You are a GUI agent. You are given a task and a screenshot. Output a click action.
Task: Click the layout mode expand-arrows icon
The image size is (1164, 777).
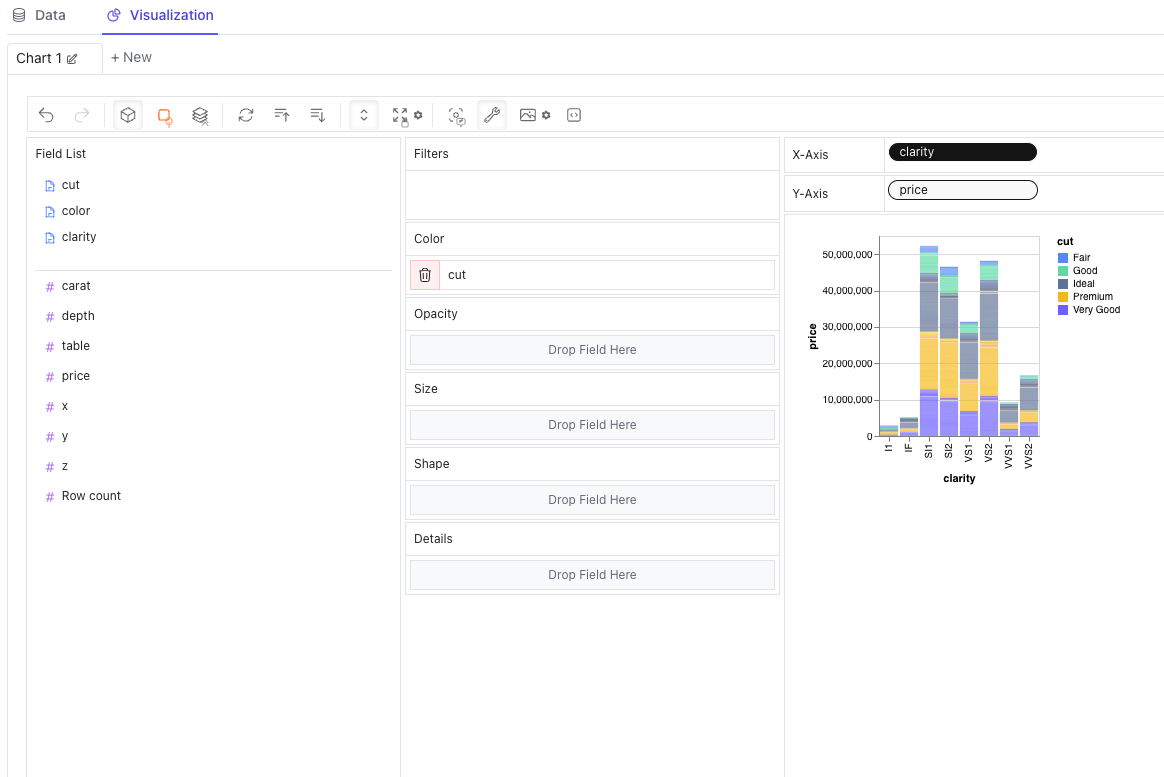coord(400,116)
